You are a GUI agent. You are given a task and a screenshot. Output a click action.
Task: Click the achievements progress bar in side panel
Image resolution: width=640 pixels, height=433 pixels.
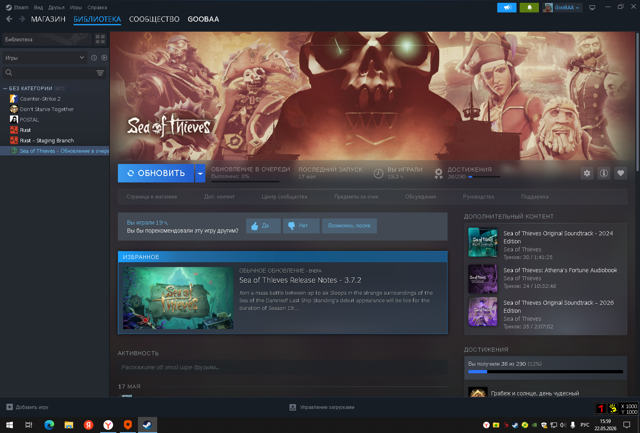545,372
